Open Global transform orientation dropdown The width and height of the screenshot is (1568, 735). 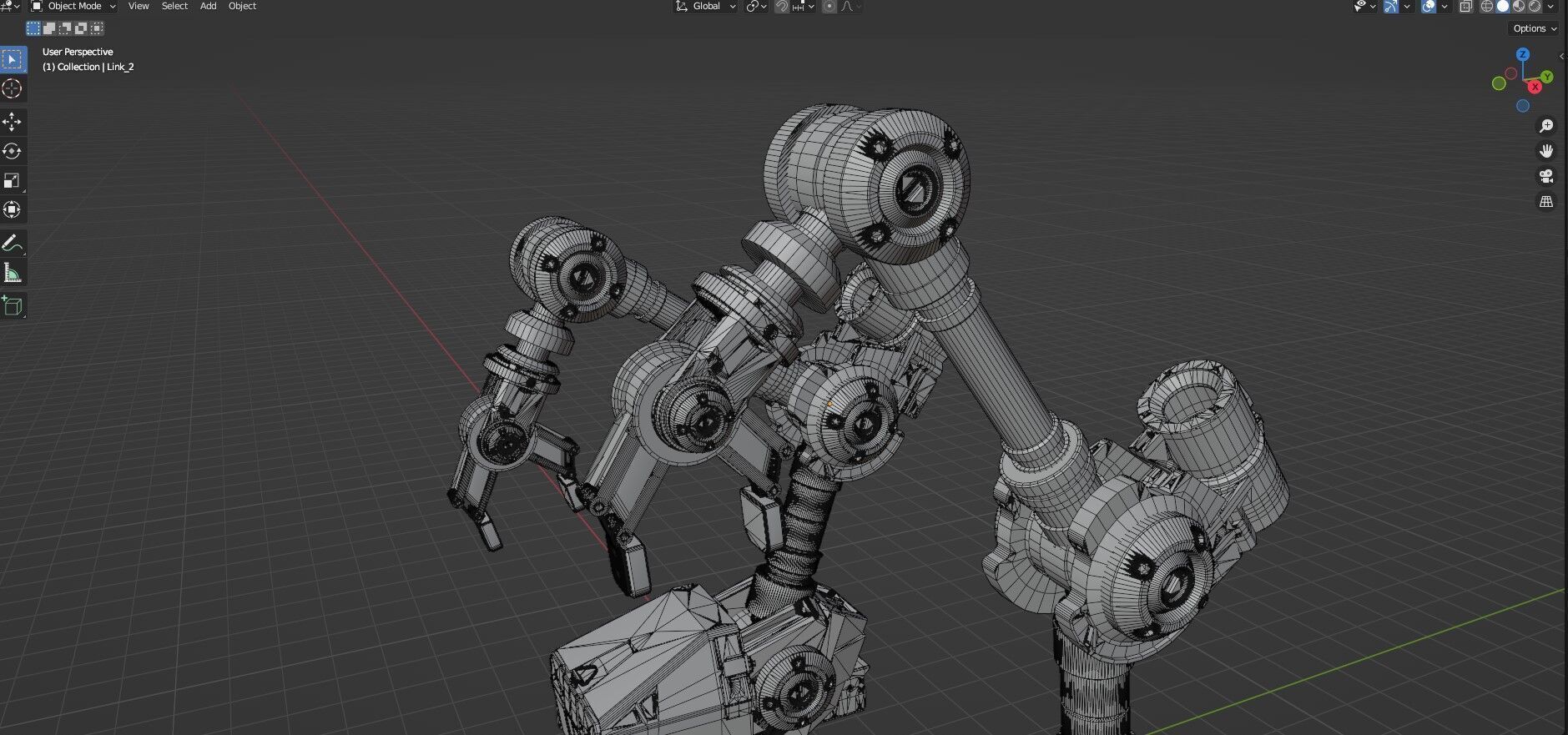pyautogui.click(x=705, y=6)
